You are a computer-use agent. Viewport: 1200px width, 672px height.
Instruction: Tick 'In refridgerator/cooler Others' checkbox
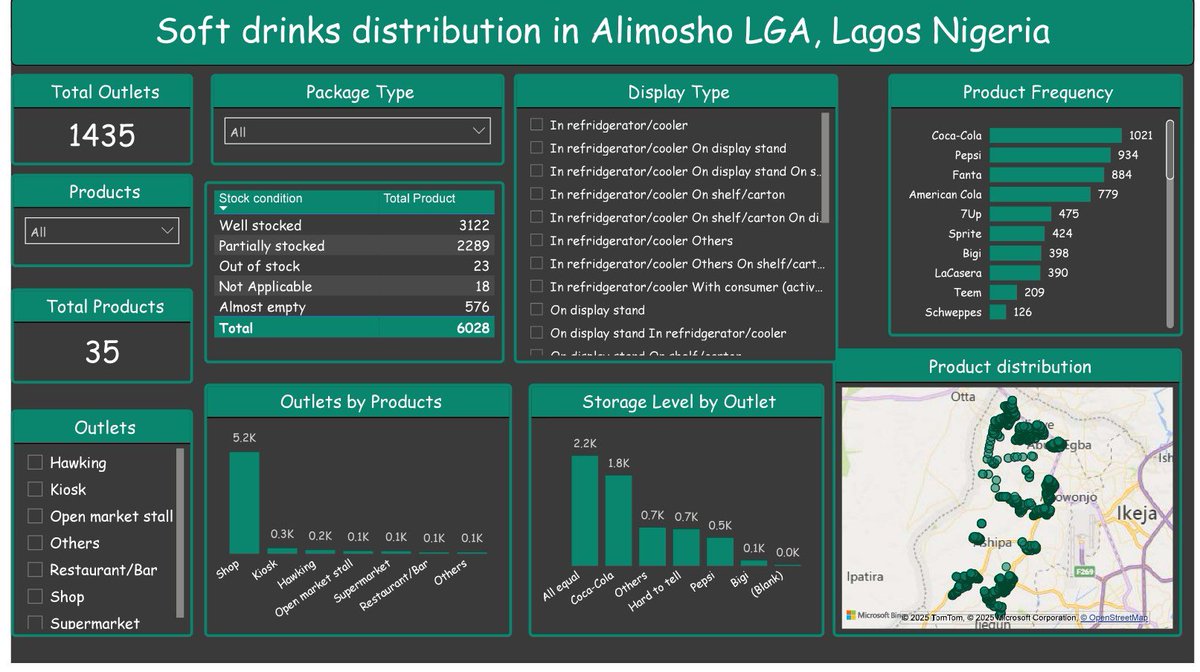[x=537, y=240]
